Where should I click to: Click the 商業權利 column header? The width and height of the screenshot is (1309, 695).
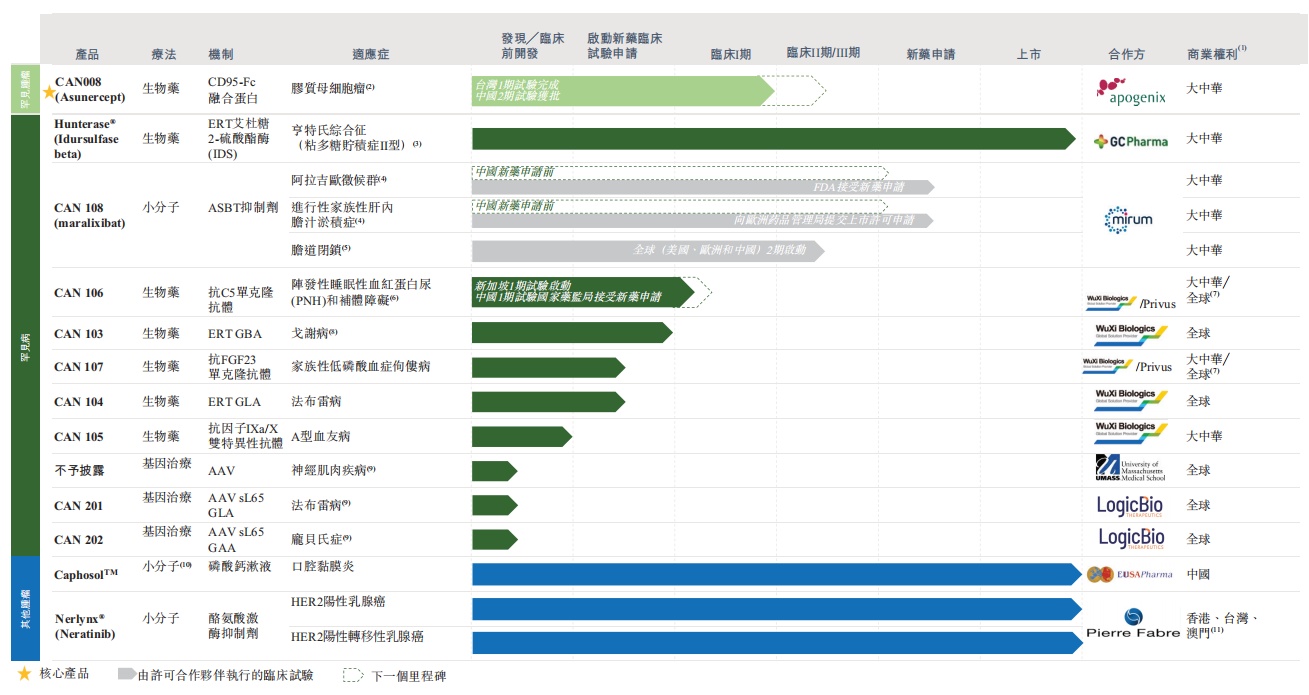(1217, 53)
